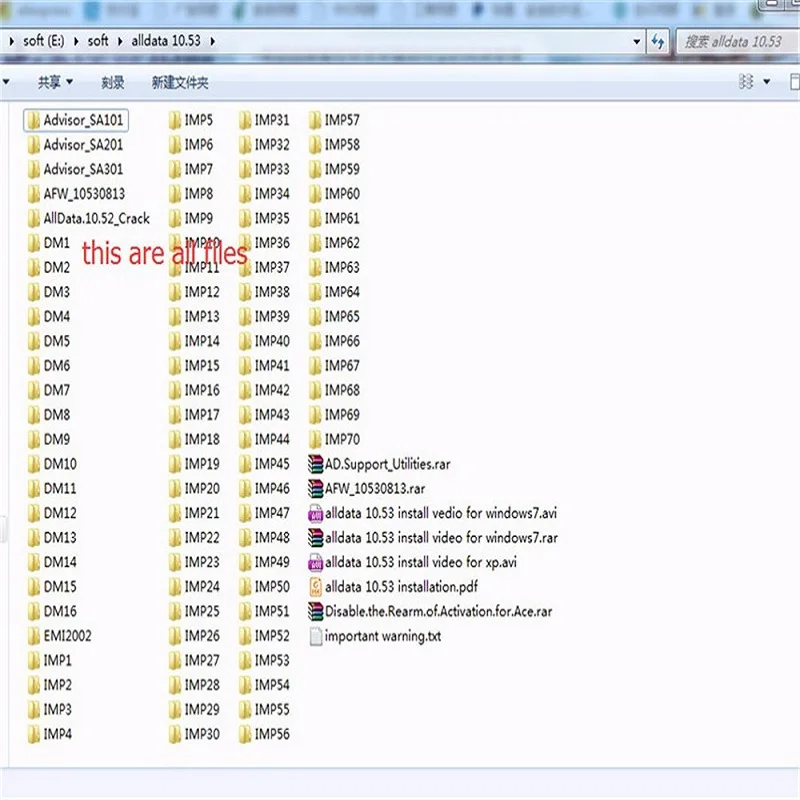Change the view using the view options icon

tap(746, 82)
